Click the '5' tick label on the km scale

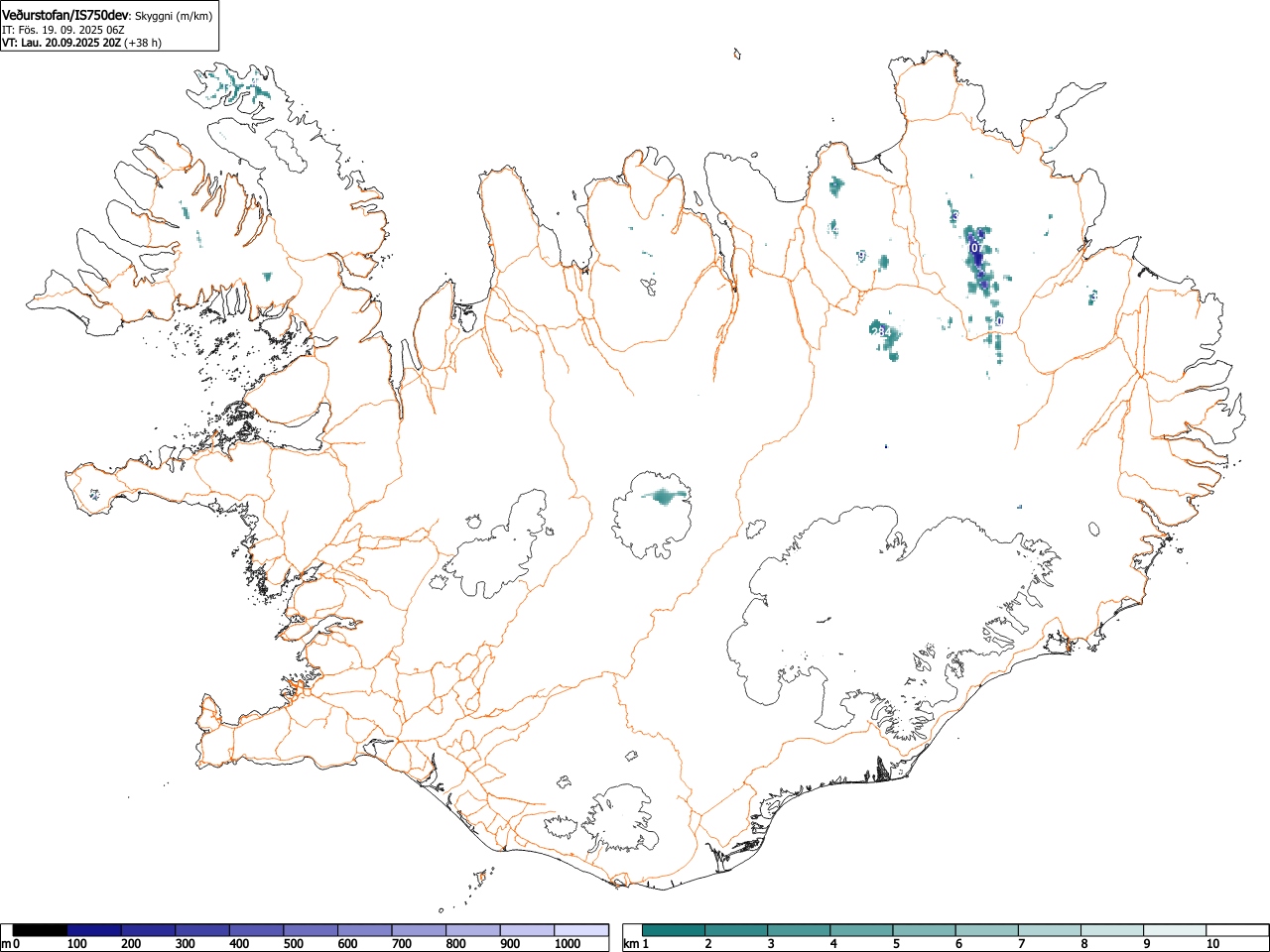pos(896,944)
